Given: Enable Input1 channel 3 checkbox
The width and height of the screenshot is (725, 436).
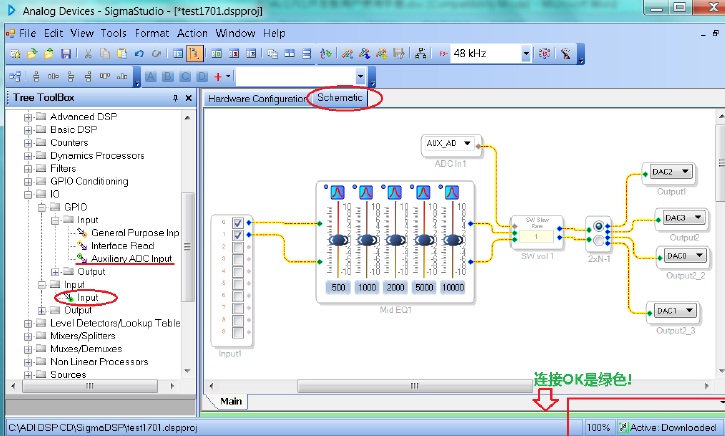Looking at the screenshot, I should 238,259.
